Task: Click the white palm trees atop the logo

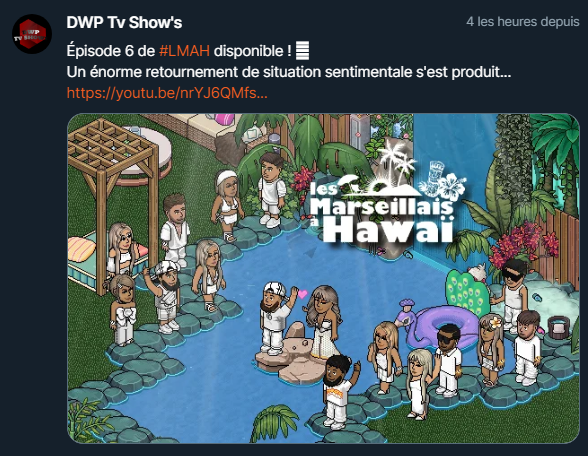Action: [x=396, y=158]
